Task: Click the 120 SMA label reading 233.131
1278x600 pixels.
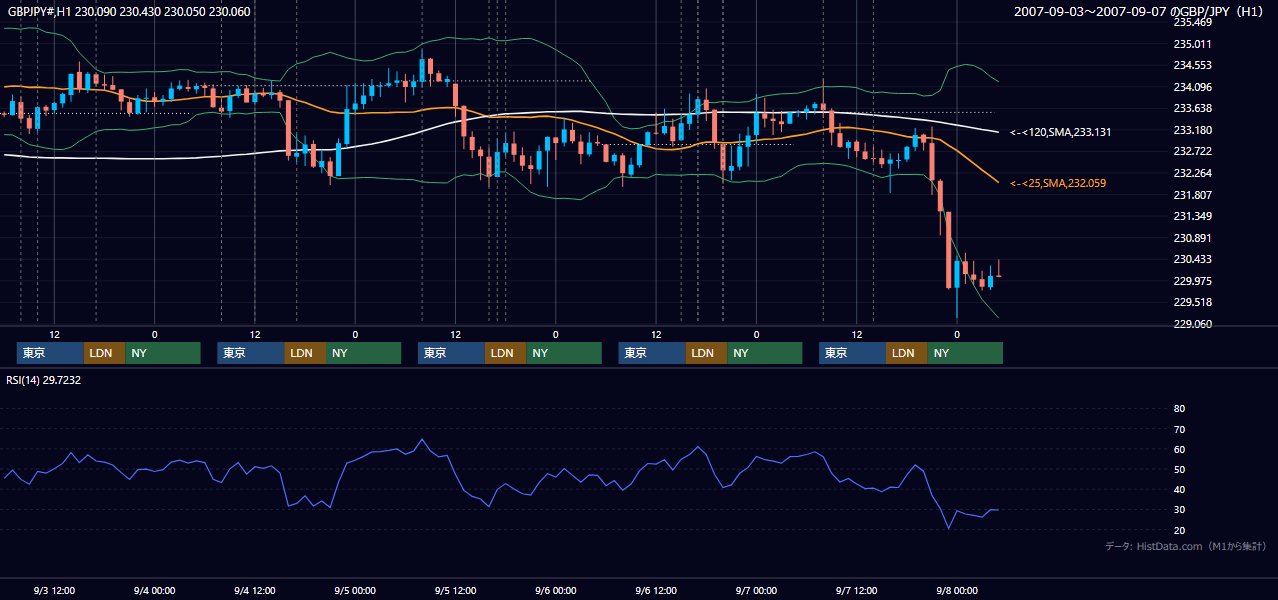Action: tap(1061, 132)
